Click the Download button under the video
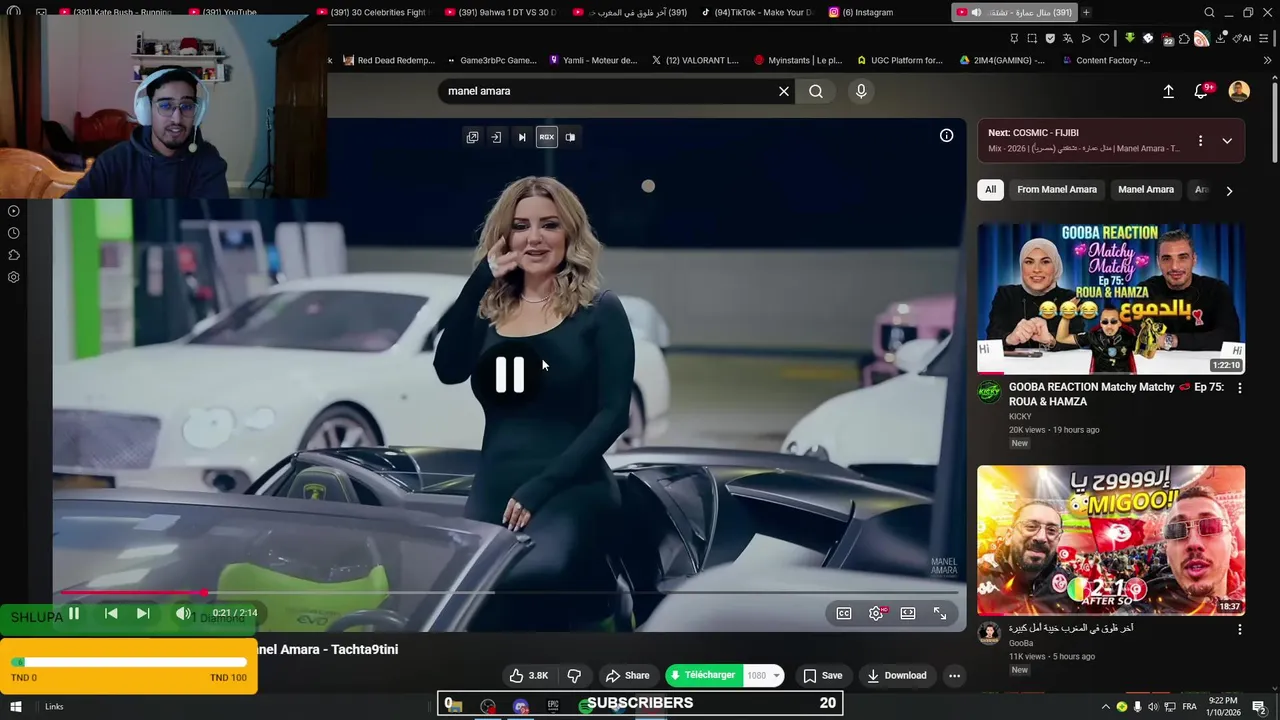This screenshot has width=1280, height=720. pos(897,675)
